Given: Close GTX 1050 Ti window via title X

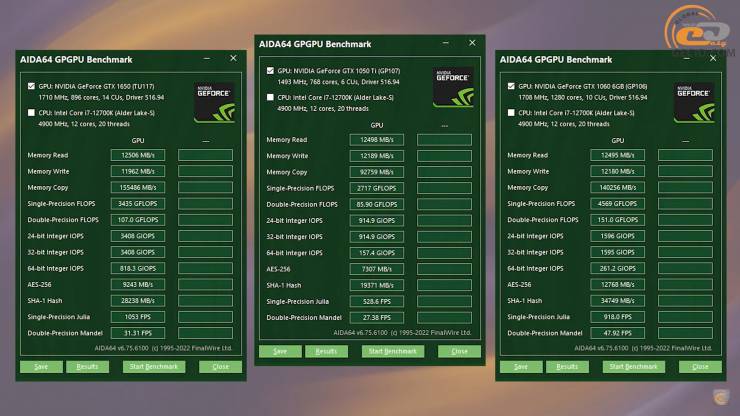Looking at the screenshot, I should point(472,42).
